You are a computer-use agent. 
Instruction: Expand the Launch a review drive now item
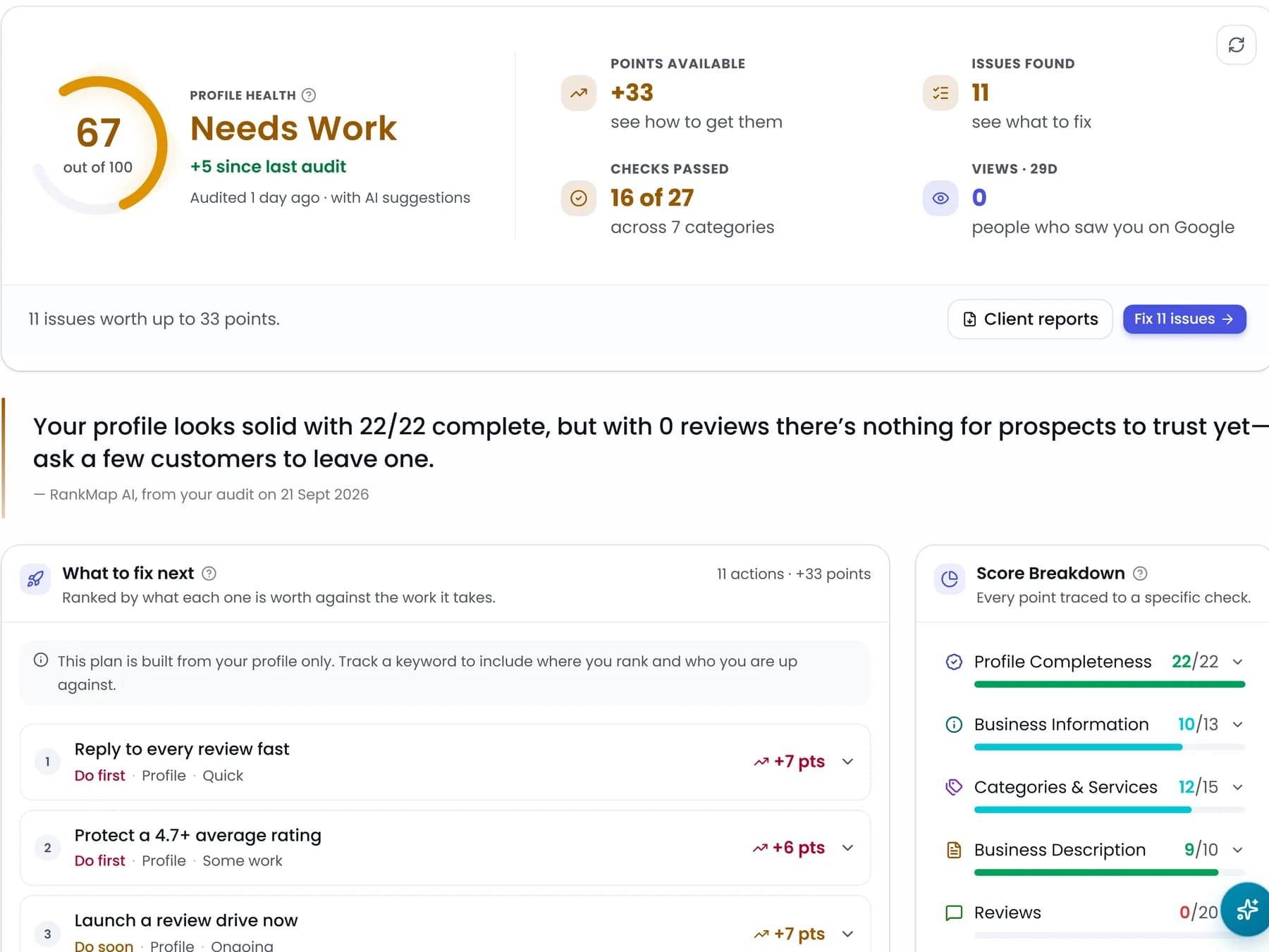(848, 934)
